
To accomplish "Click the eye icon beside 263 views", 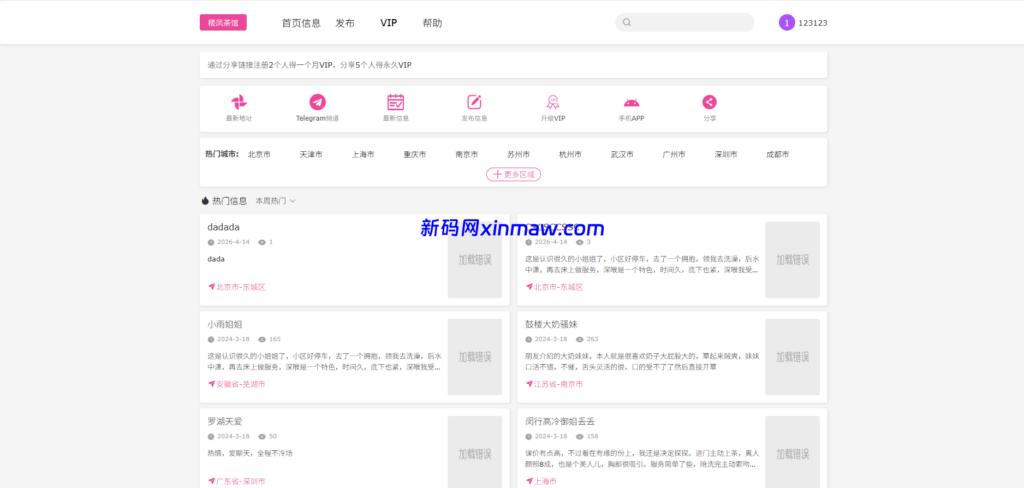I will pos(579,339).
